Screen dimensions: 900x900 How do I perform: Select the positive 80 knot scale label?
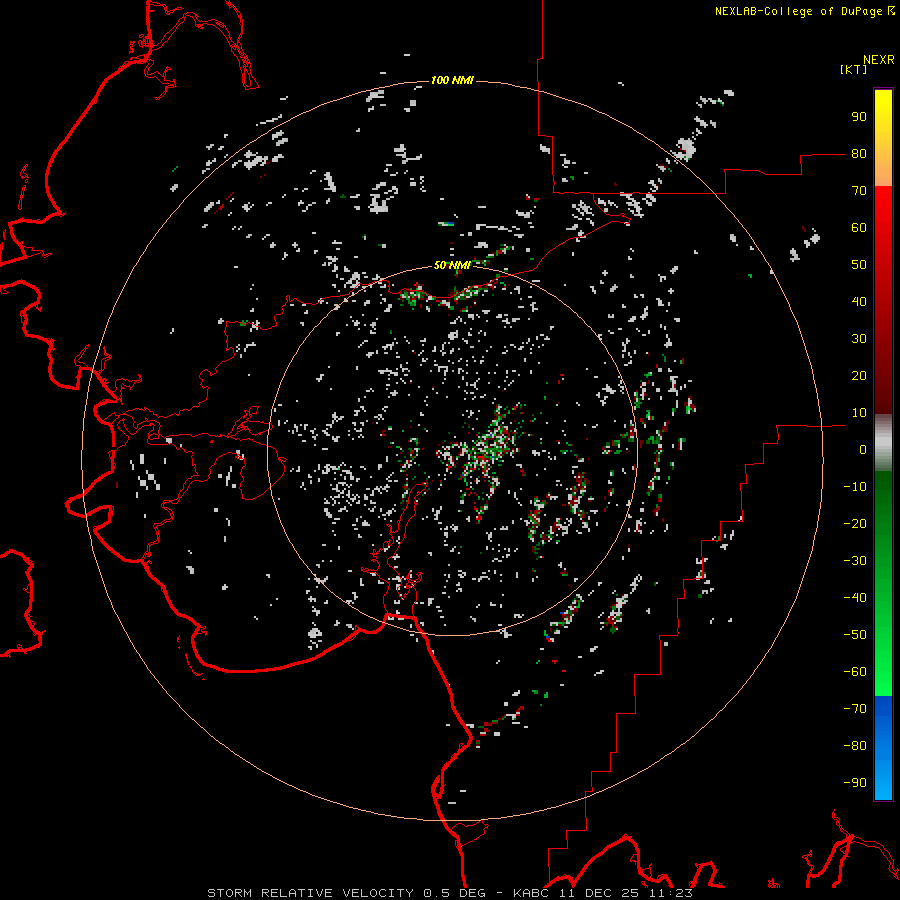coord(859,154)
